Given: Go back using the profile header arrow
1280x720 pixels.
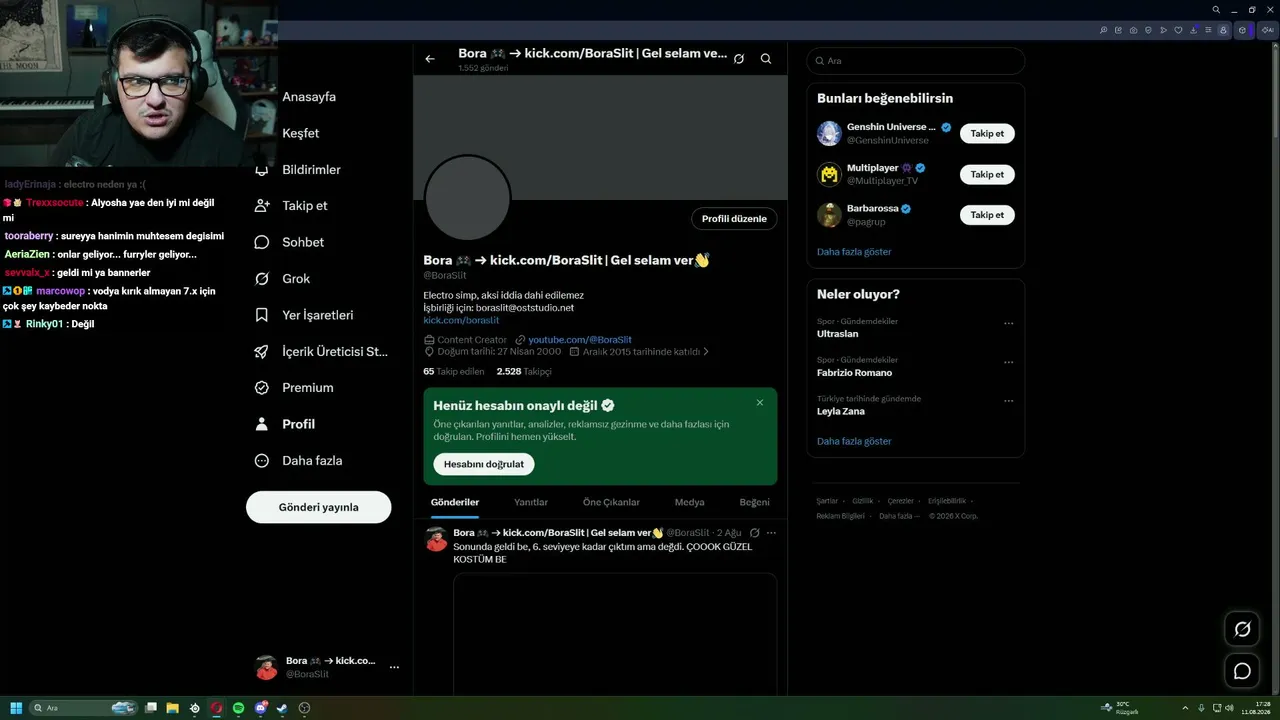Looking at the screenshot, I should [x=430, y=59].
